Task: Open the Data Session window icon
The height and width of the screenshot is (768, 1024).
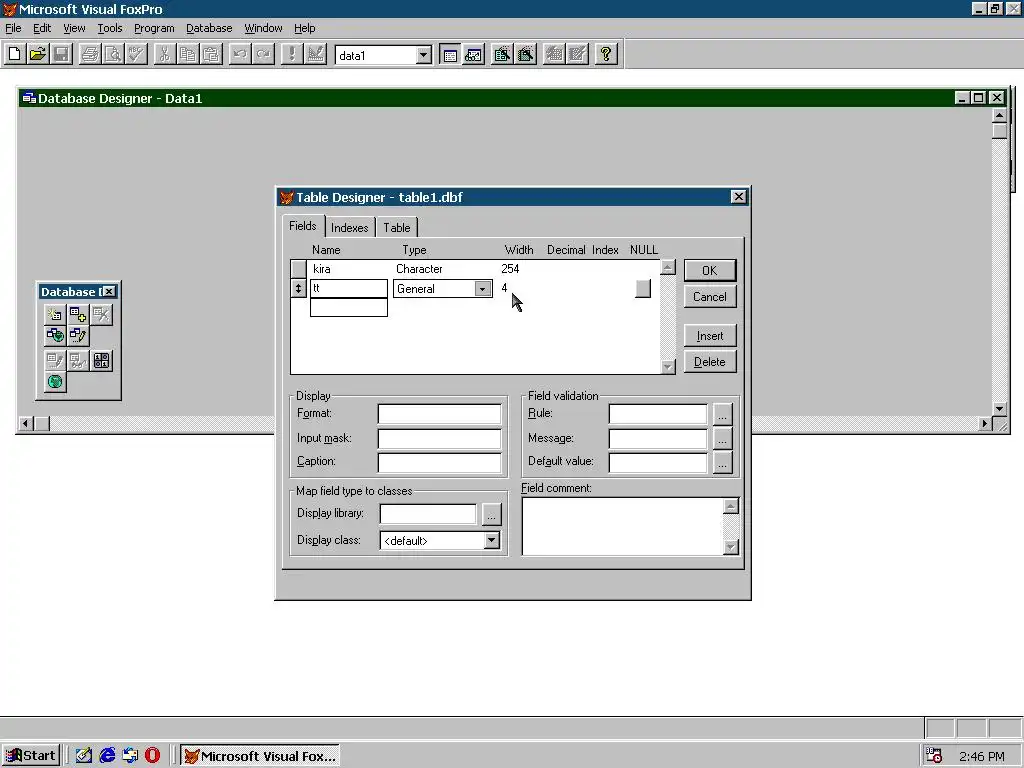Action: [473, 54]
